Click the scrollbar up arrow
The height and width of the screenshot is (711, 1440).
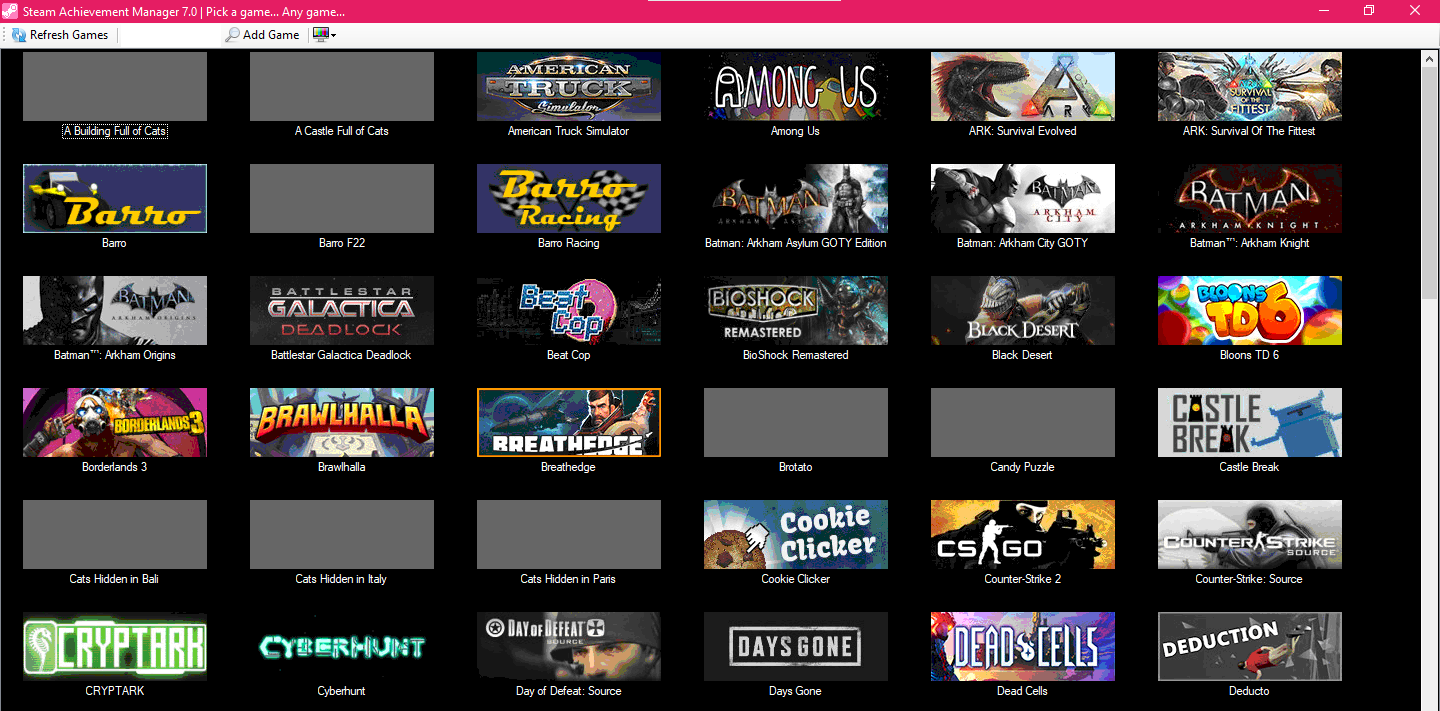click(1430, 59)
